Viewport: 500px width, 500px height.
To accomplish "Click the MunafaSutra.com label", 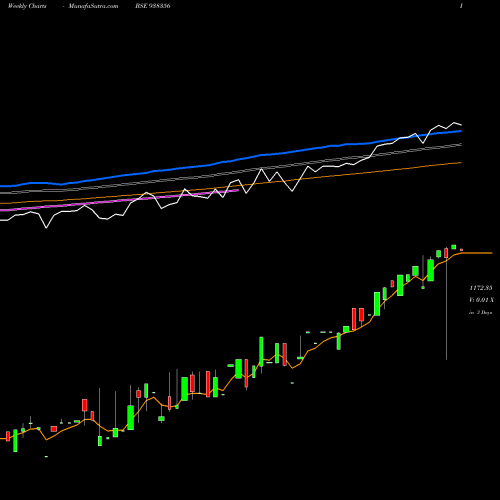I will (93, 6).
